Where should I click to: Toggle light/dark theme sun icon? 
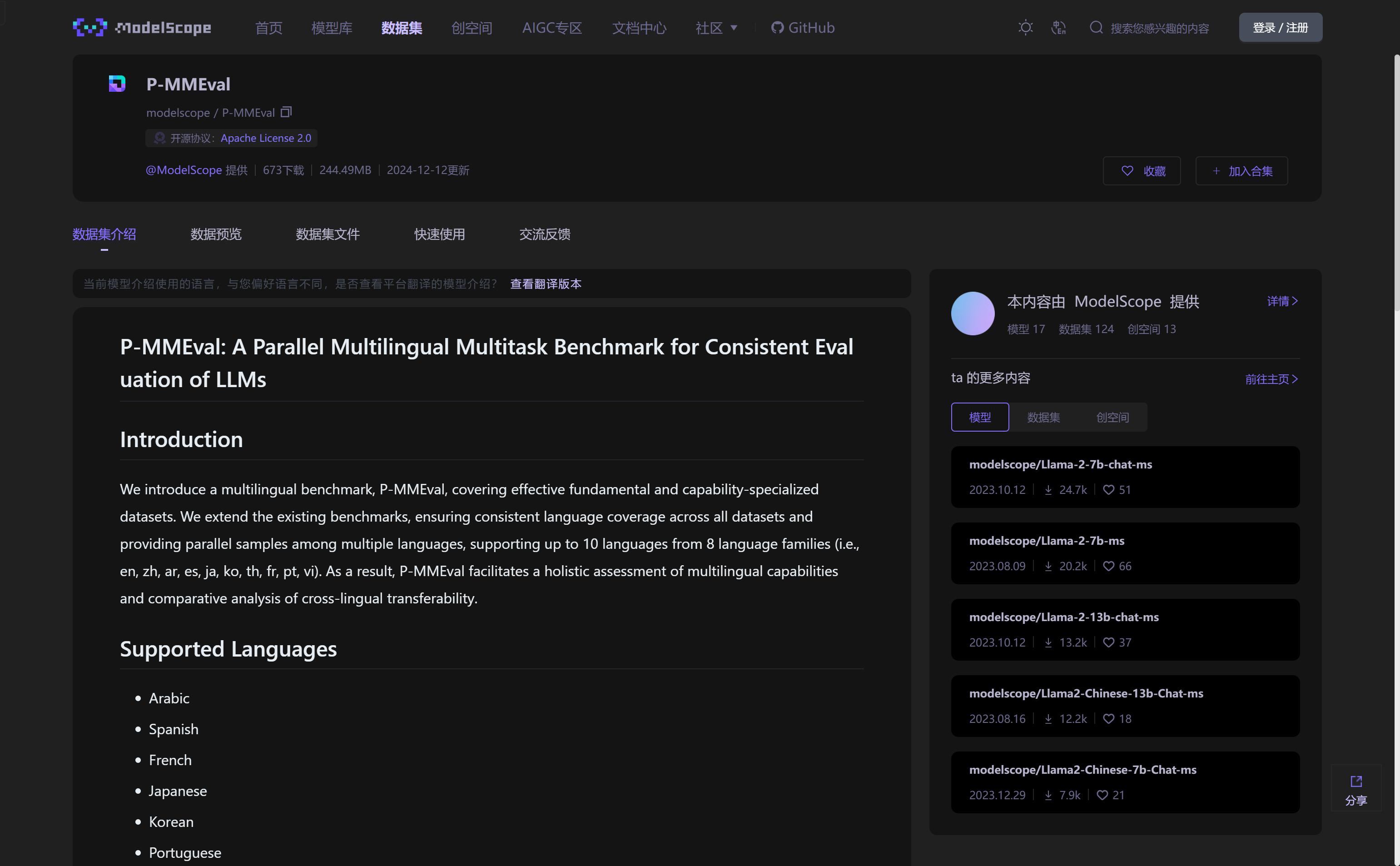[x=1026, y=28]
